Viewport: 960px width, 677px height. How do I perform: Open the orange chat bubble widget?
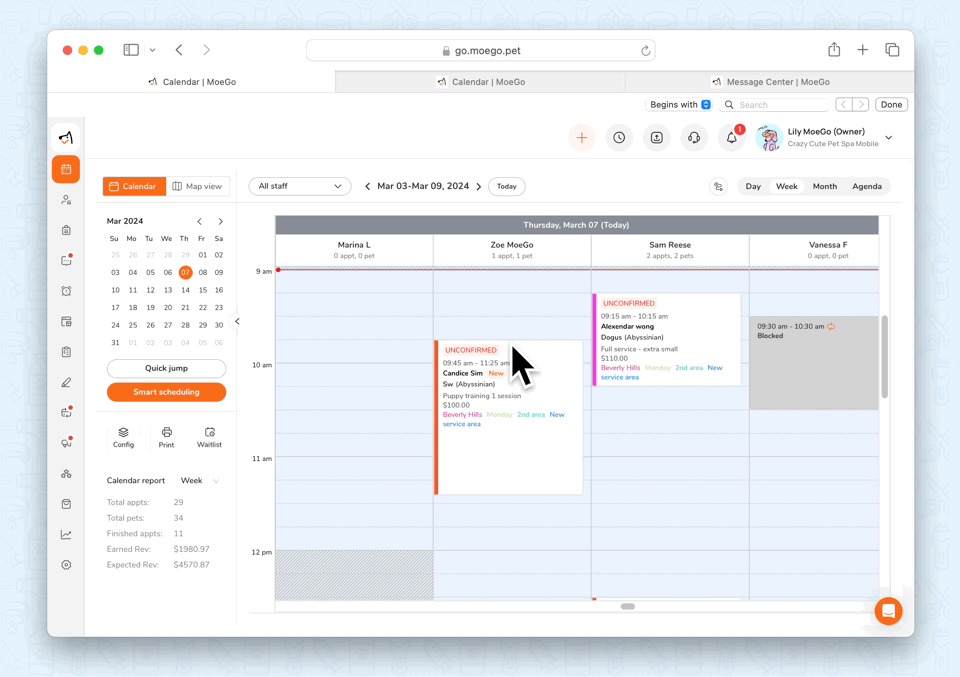[888, 611]
